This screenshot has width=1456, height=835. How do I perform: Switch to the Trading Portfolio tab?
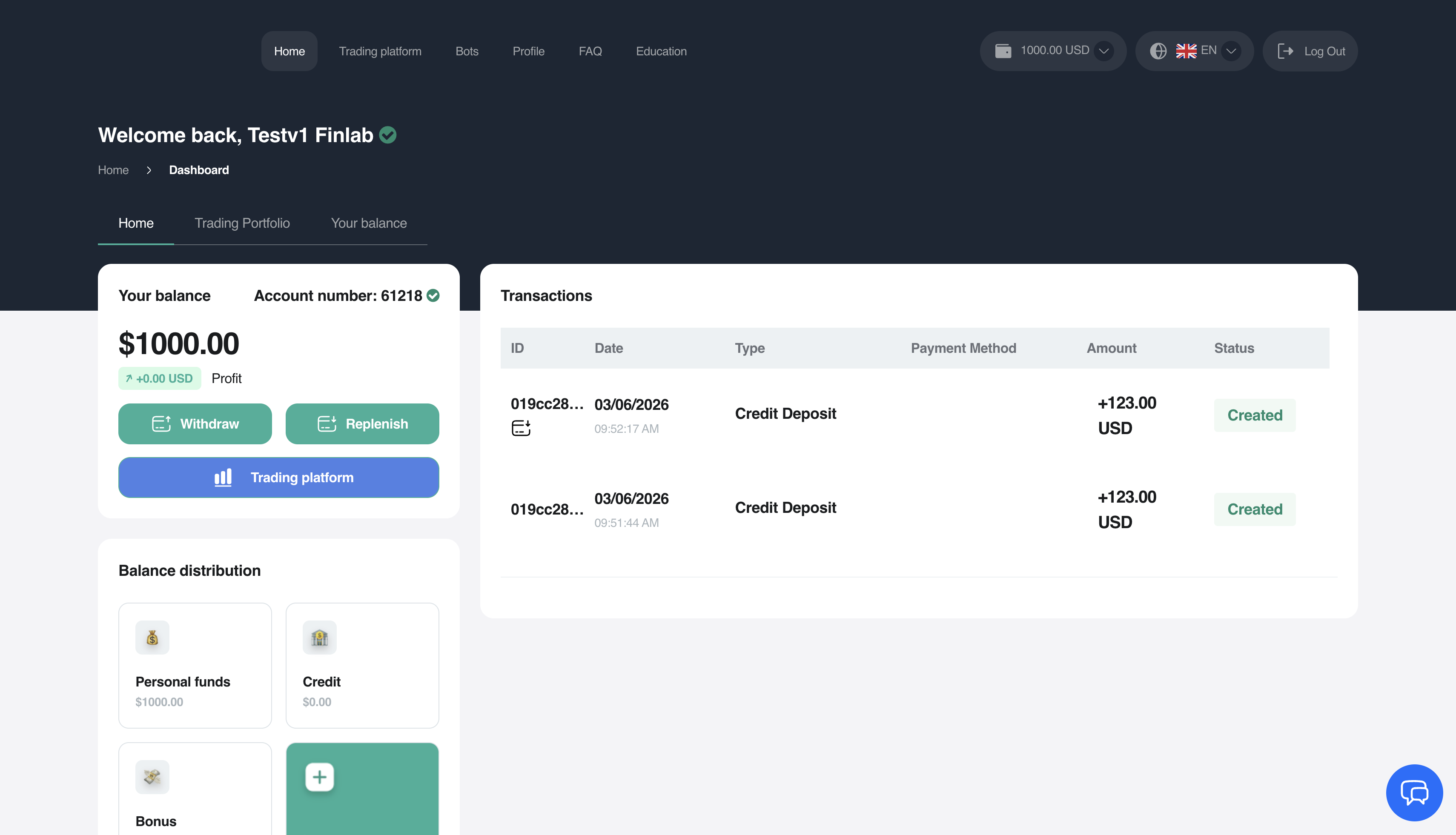242,223
